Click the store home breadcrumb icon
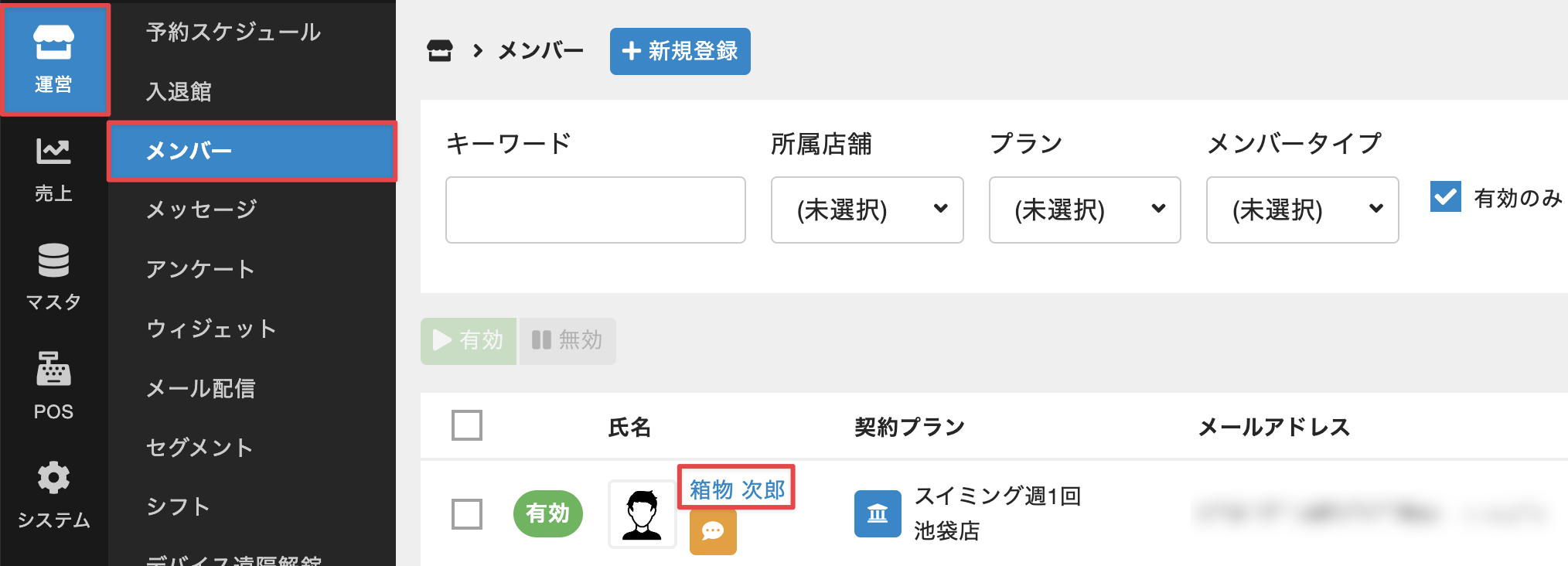The height and width of the screenshot is (566, 1568). click(440, 51)
